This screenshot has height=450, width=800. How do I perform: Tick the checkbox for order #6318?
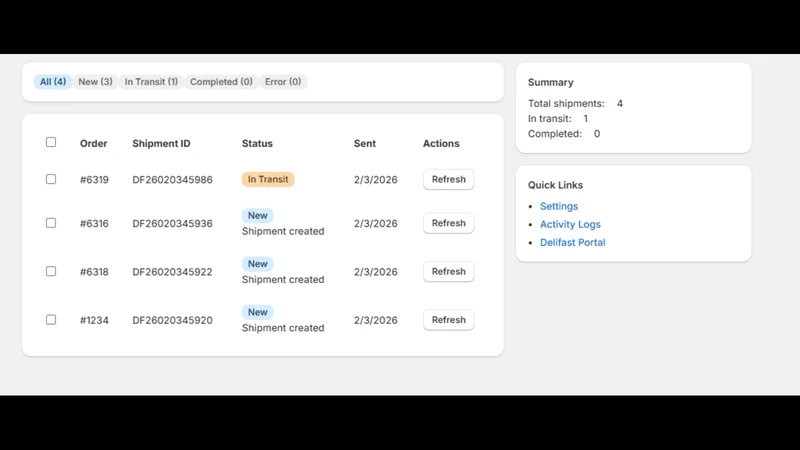(51, 271)
